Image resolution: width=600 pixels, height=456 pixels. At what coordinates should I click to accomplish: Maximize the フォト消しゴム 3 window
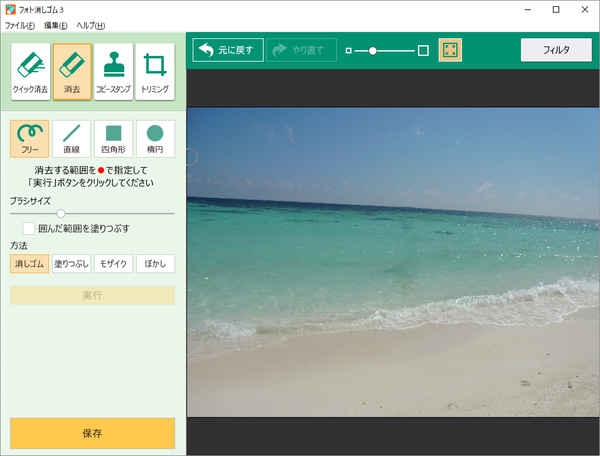556,10
